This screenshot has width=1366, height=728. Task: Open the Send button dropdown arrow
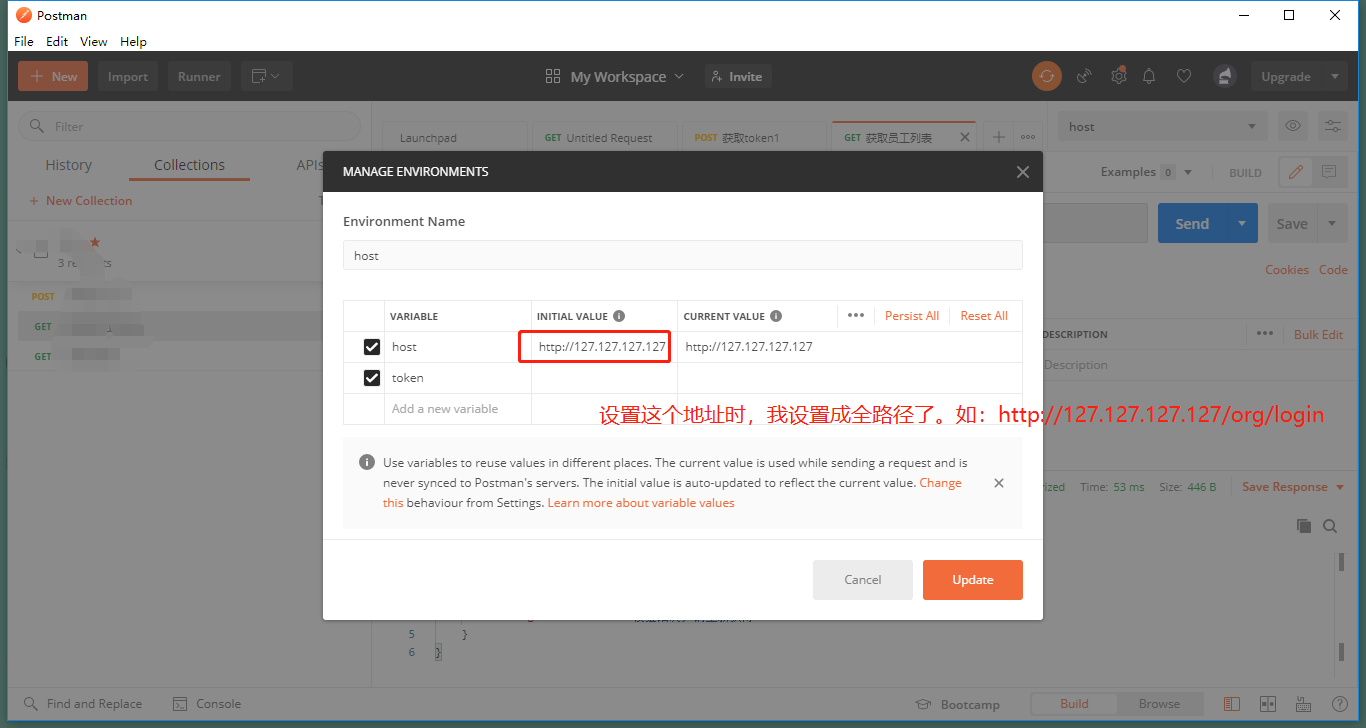[x=1241, y=224]
